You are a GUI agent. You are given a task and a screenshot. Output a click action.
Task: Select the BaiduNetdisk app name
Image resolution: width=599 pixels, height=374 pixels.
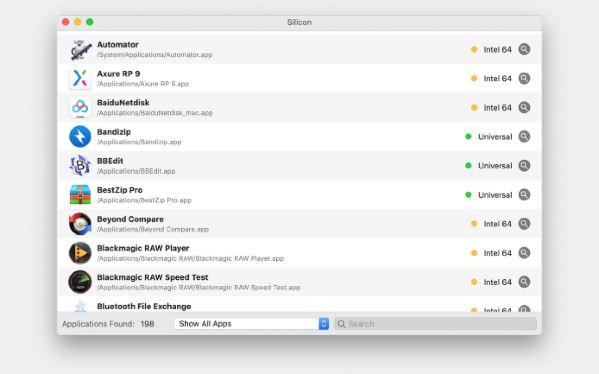(x=123, y=103)
